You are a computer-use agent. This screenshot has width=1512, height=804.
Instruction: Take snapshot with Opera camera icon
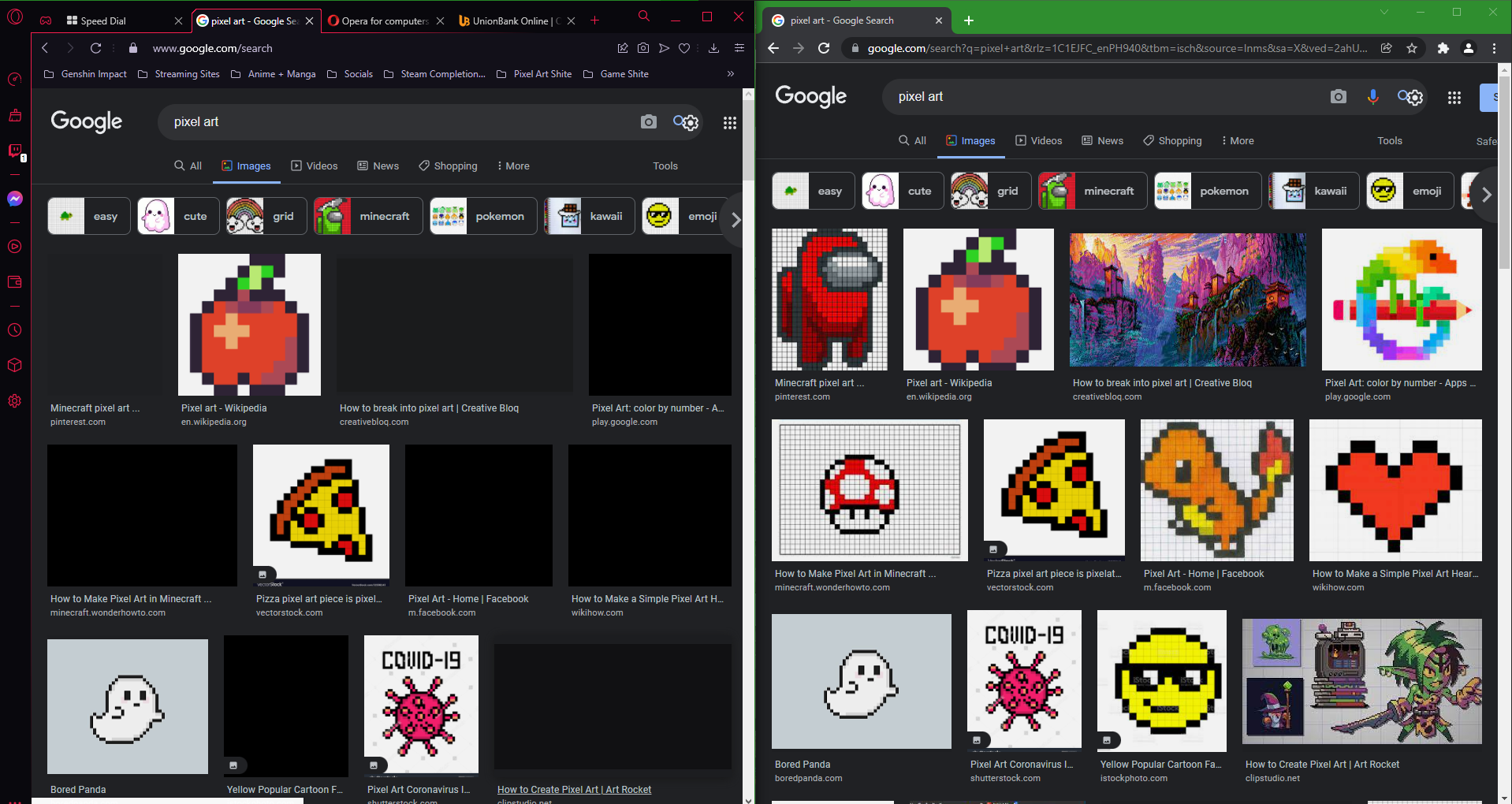pos(643,48)
